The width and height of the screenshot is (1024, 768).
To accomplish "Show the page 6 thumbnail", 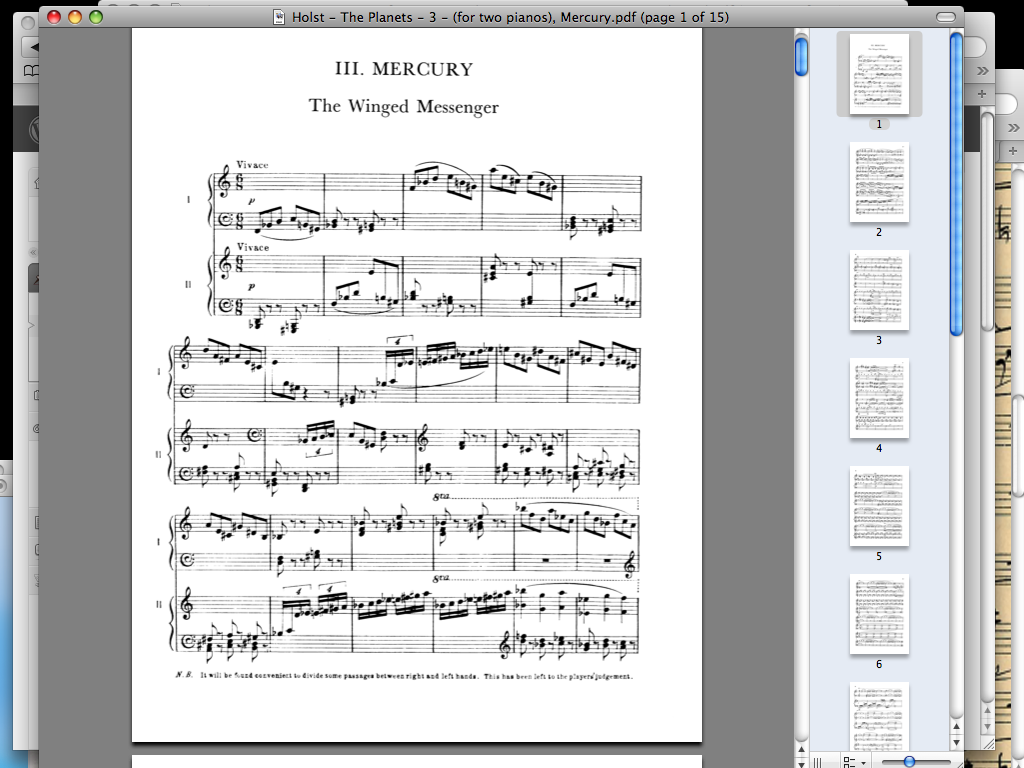I will [879, 615].
